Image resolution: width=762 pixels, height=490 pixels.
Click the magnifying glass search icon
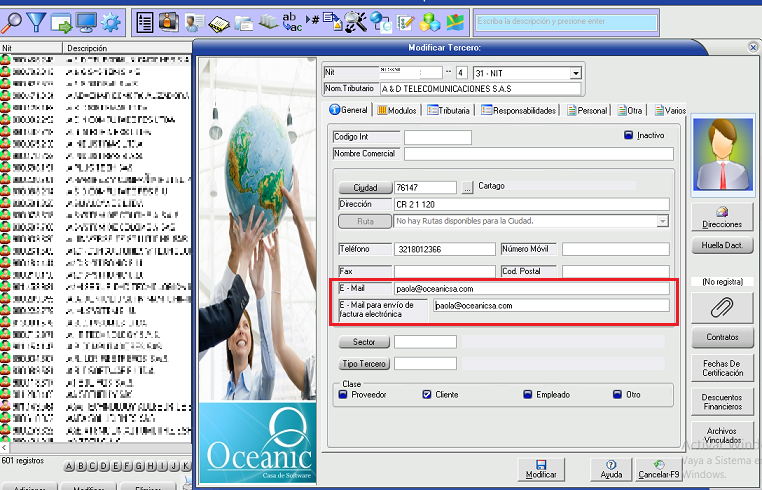click(12, 21)
